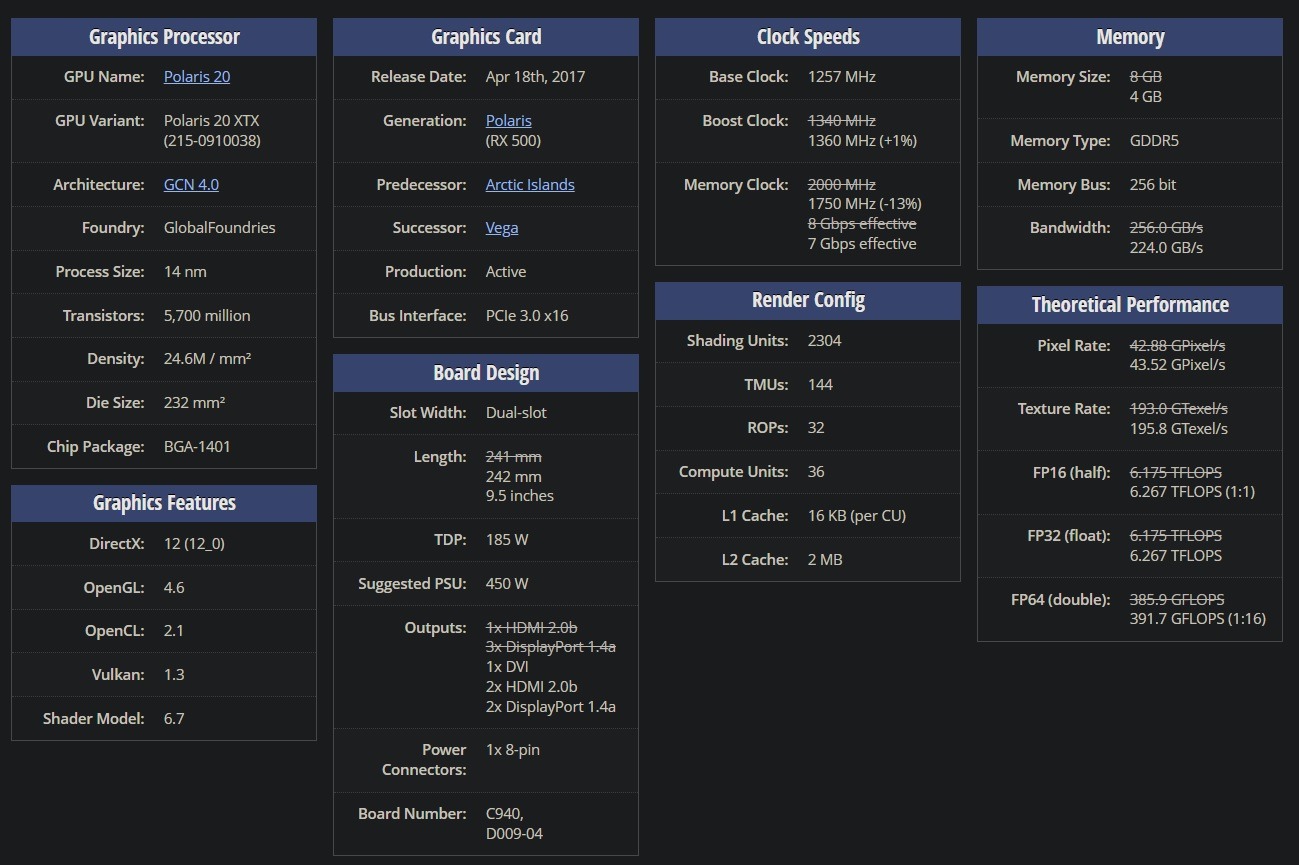Click the BGA-1401 chip package value
Screen dimensions: 1299x865
[197, 447]
